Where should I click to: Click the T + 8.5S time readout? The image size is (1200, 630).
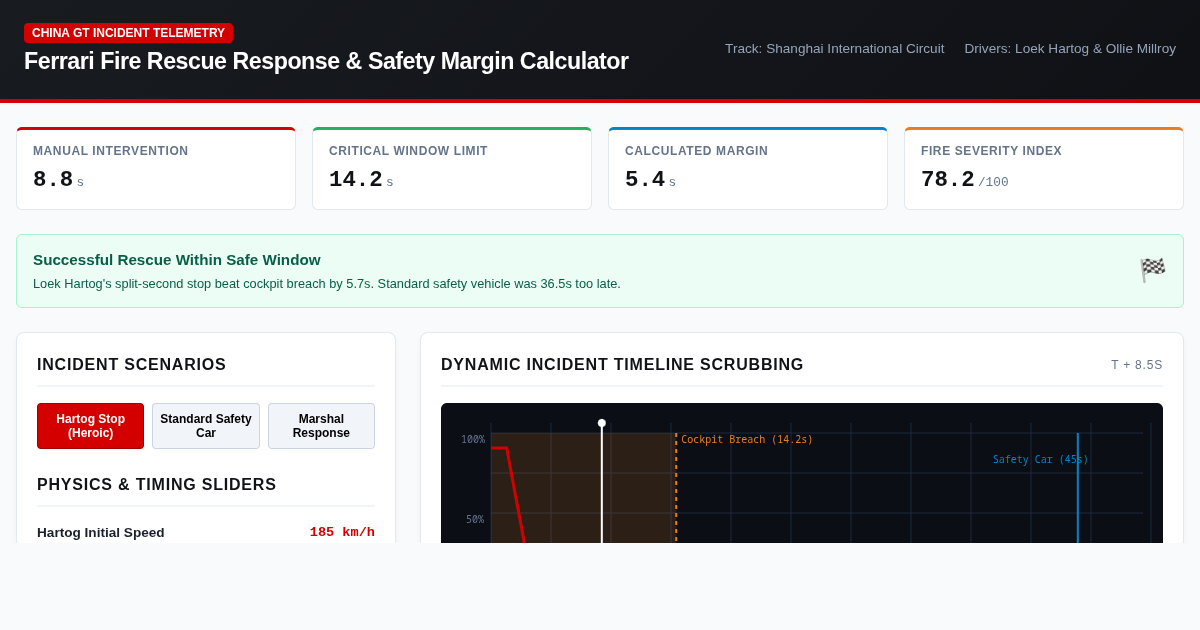click(x=1137, y=365)
